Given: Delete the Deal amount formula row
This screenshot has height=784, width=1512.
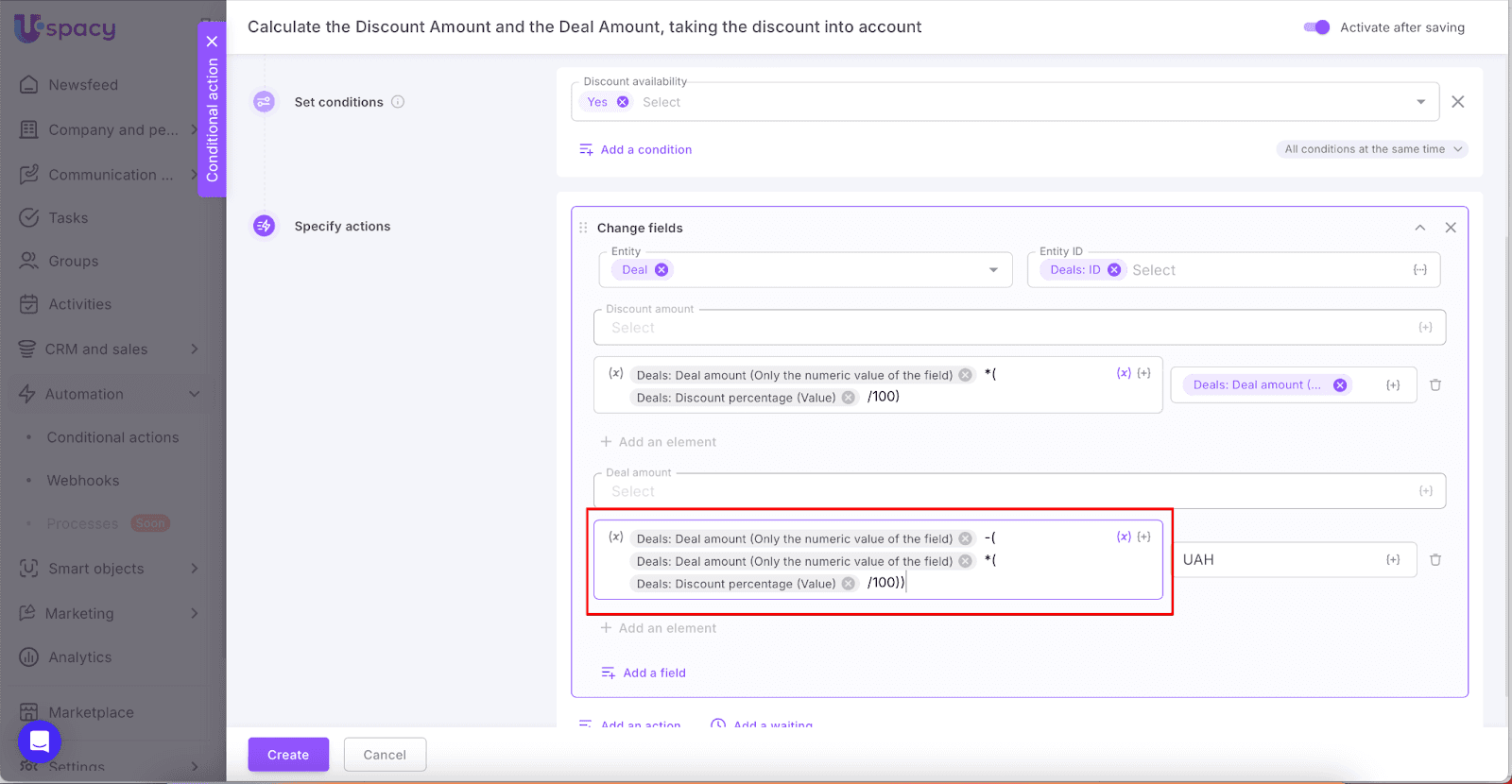Looking at the screenshot, I should [x=1435, y=560].
